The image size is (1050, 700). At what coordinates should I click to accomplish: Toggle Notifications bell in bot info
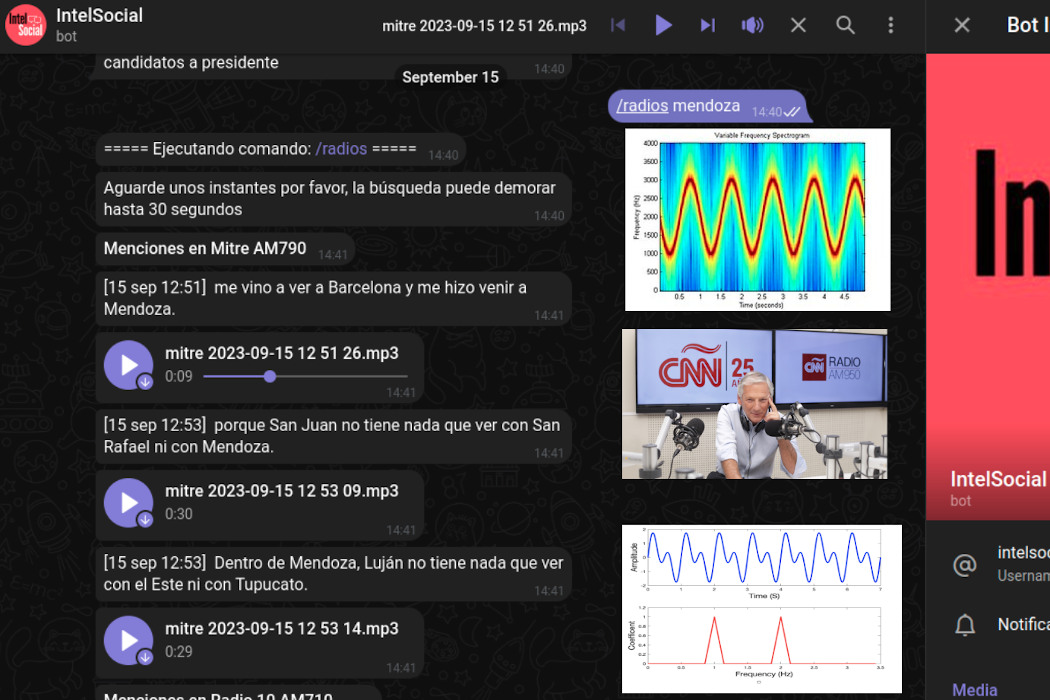pyautogui.click(x=966, y=625)
